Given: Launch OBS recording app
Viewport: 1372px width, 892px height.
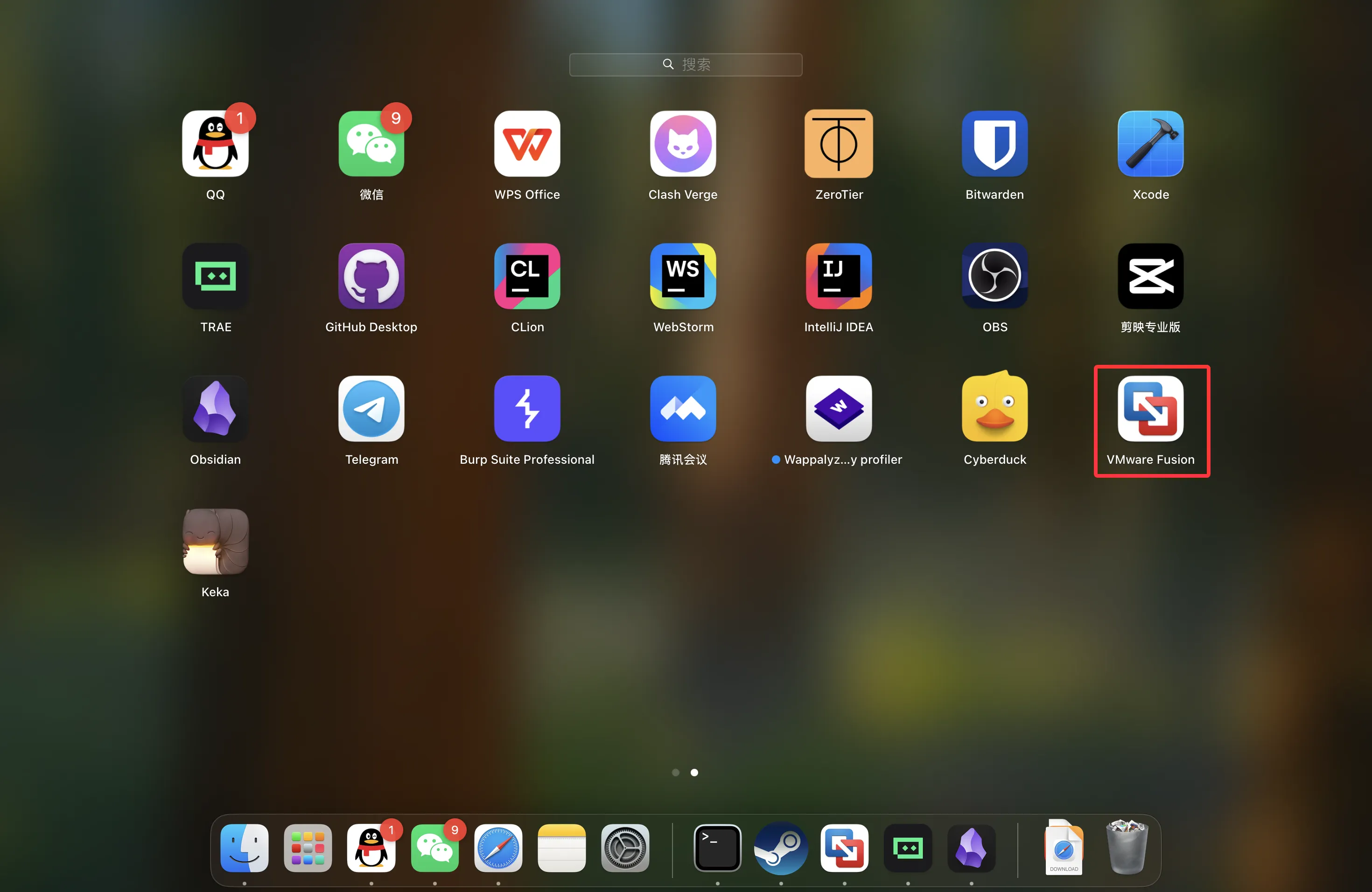Looking at the screenshot, I should pyautogui.click(x=994, y=277).
